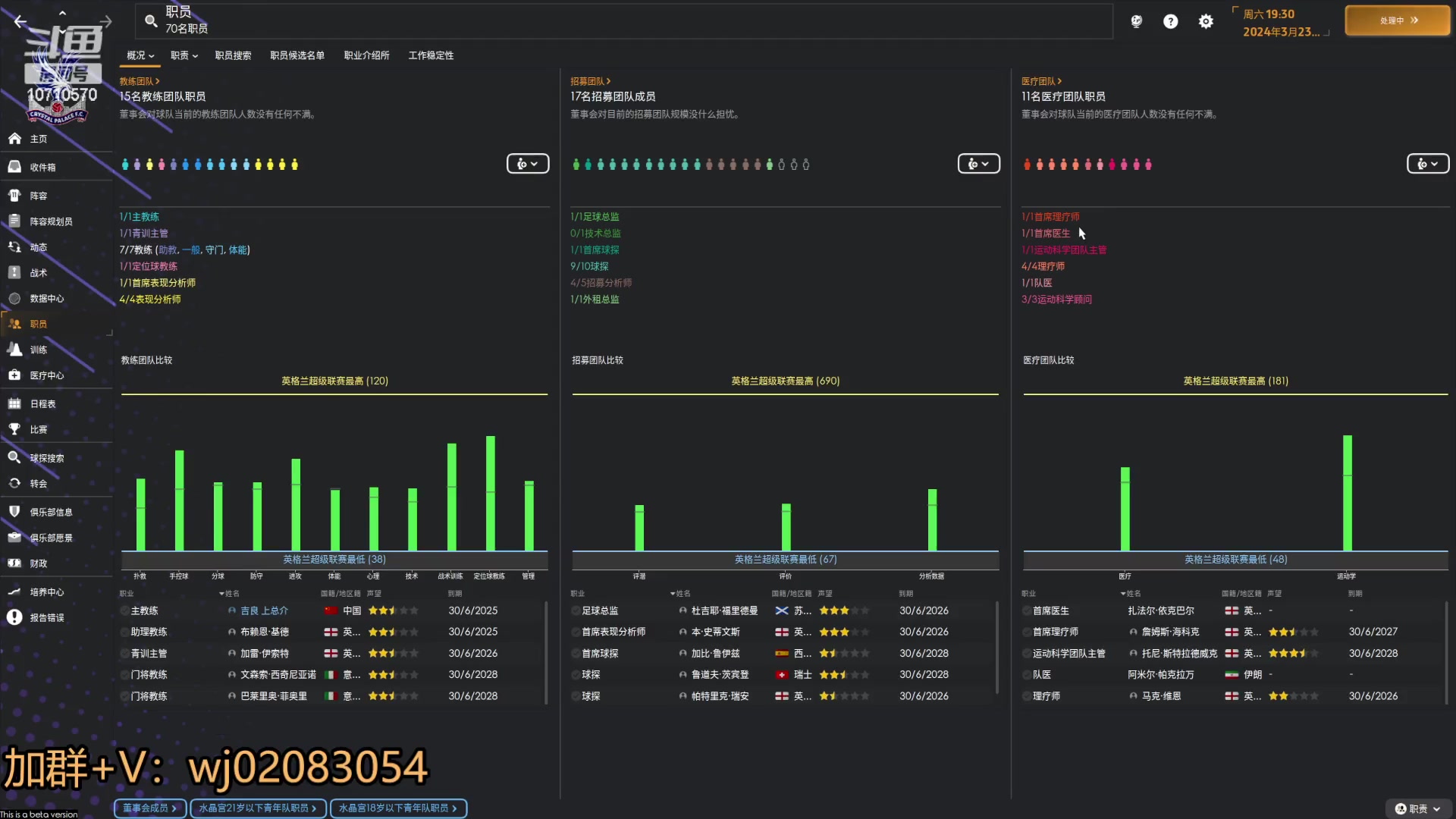
Task: Click 水晶宫18岁以下青年队职员 button
Action: [398, 808]
